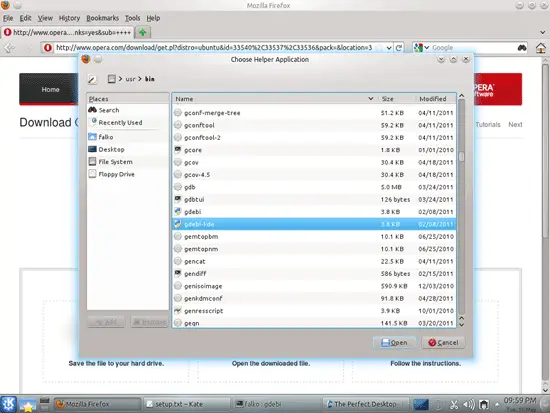
Task: Click the Firefox reload icon in the address bar
Action: click(399, 48)
